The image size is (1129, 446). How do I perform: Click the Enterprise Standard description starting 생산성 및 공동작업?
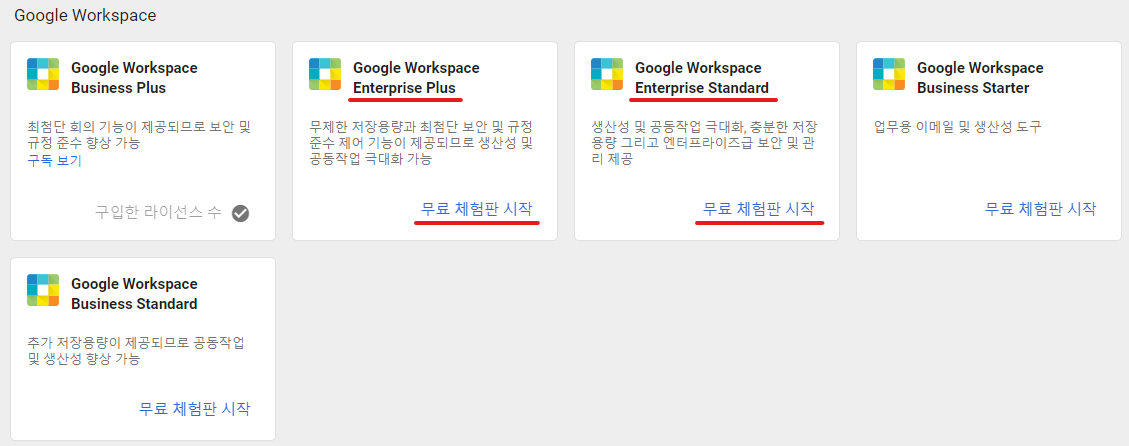click(704, 143)
